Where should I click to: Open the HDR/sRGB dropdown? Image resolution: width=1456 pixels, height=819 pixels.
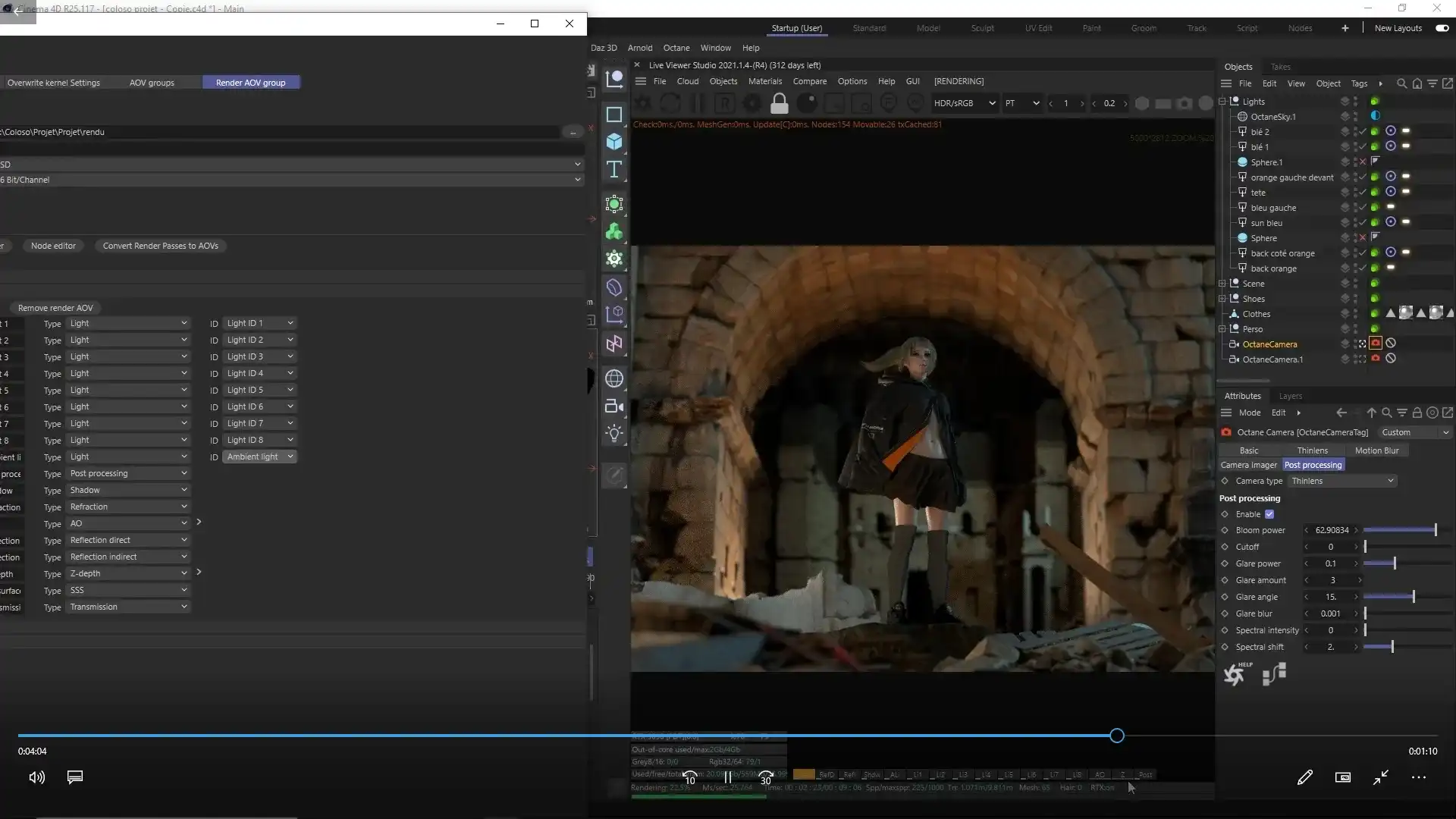tap(964, 103)
